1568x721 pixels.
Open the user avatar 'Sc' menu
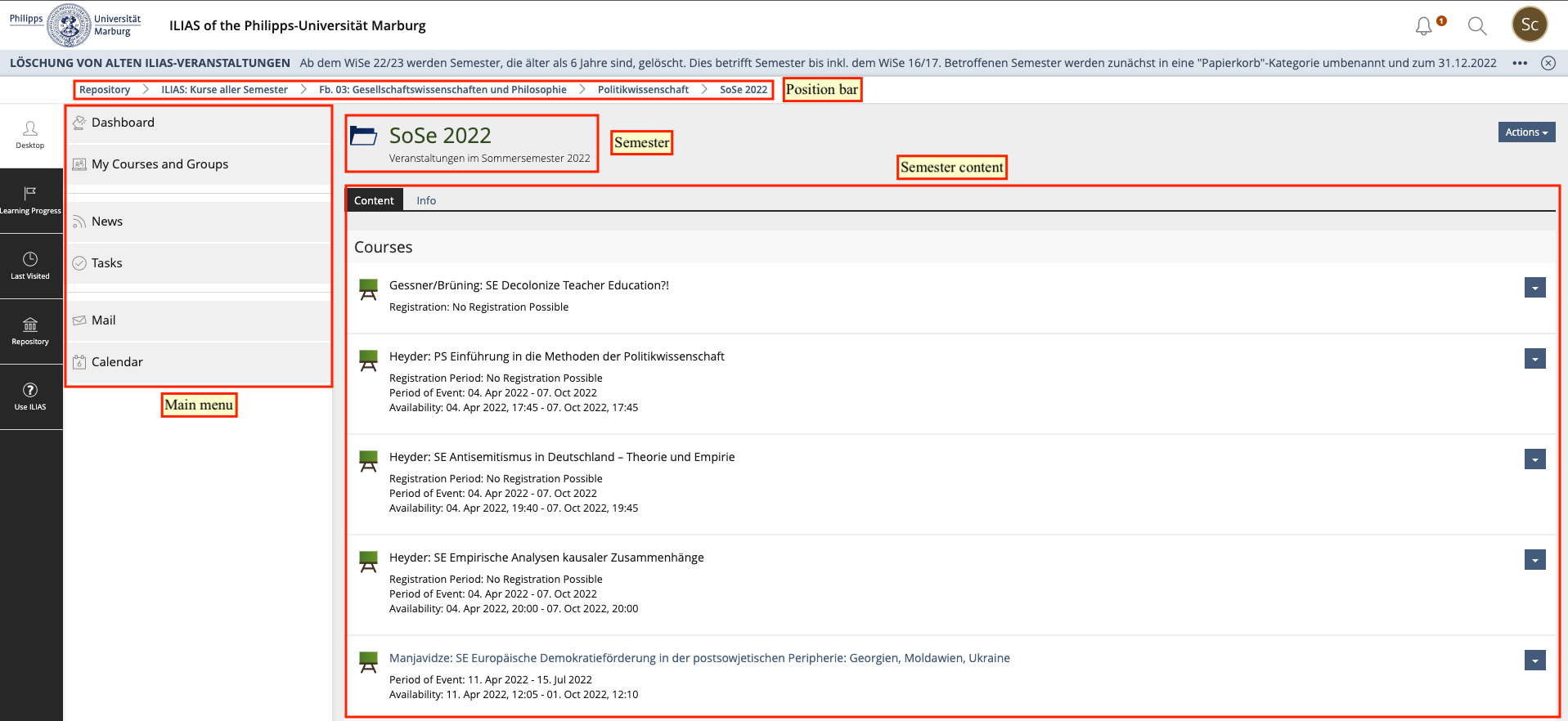(x=1529, y=25)
